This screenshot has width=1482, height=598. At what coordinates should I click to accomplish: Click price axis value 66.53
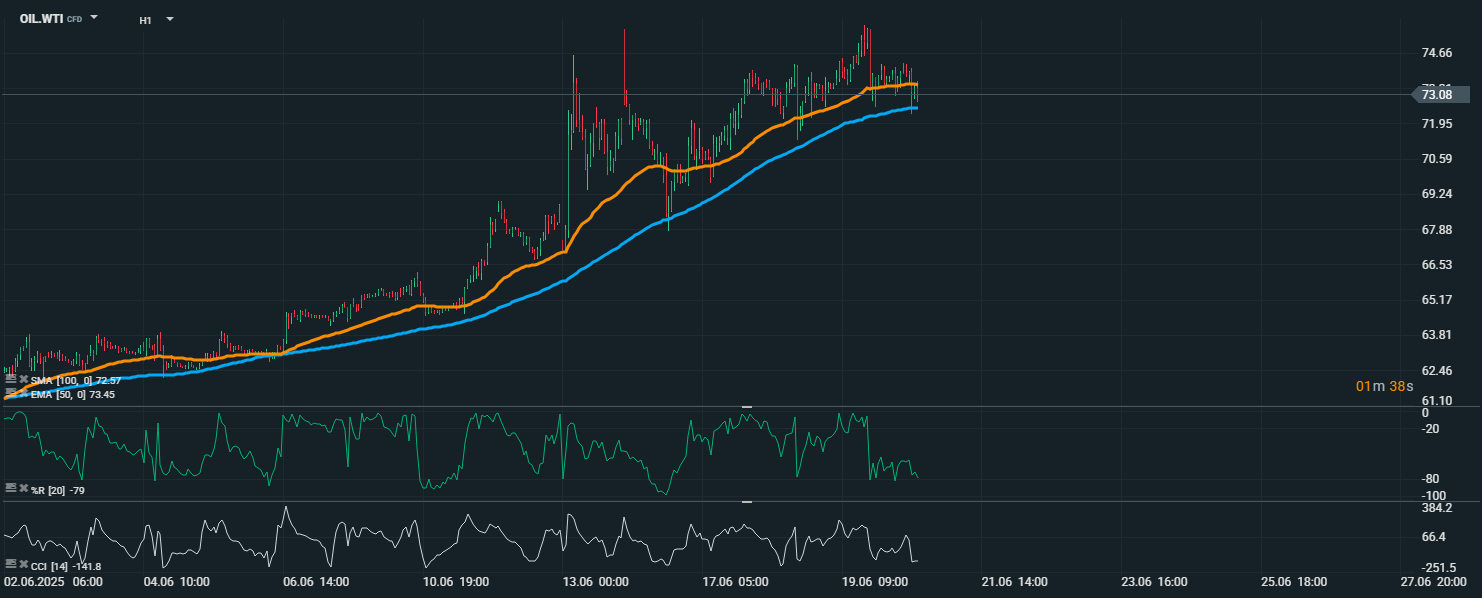click(x=1436, y=265)
